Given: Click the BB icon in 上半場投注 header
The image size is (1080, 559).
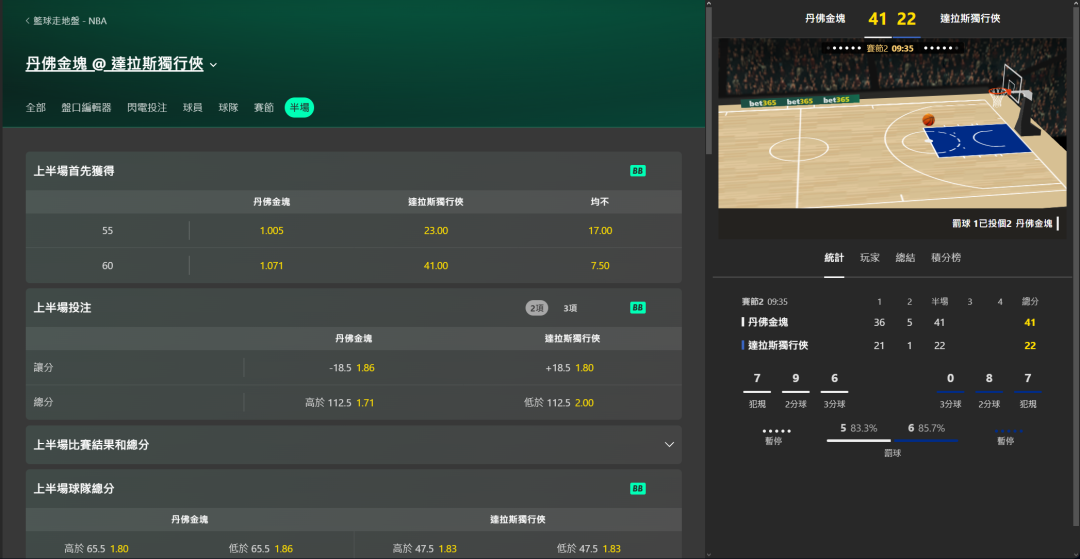Looking at the screenshot, I should click(637, 308).
